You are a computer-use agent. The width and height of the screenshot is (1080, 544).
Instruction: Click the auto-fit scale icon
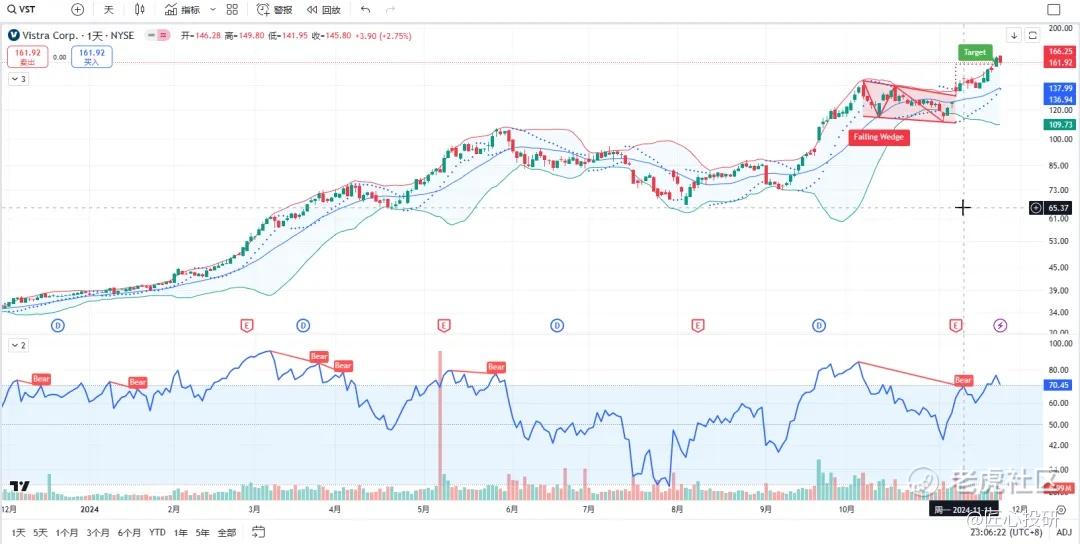coord(1032,34)
